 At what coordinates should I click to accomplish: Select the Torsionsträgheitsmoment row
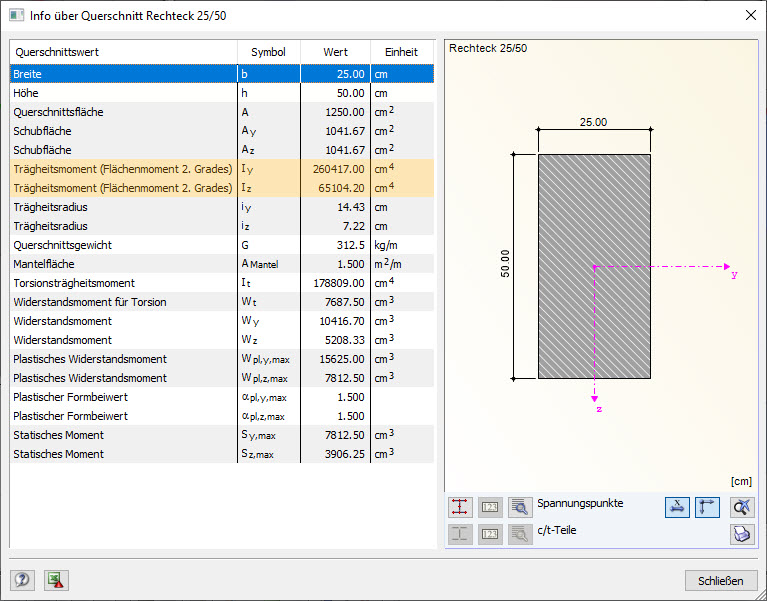[222, 283]
